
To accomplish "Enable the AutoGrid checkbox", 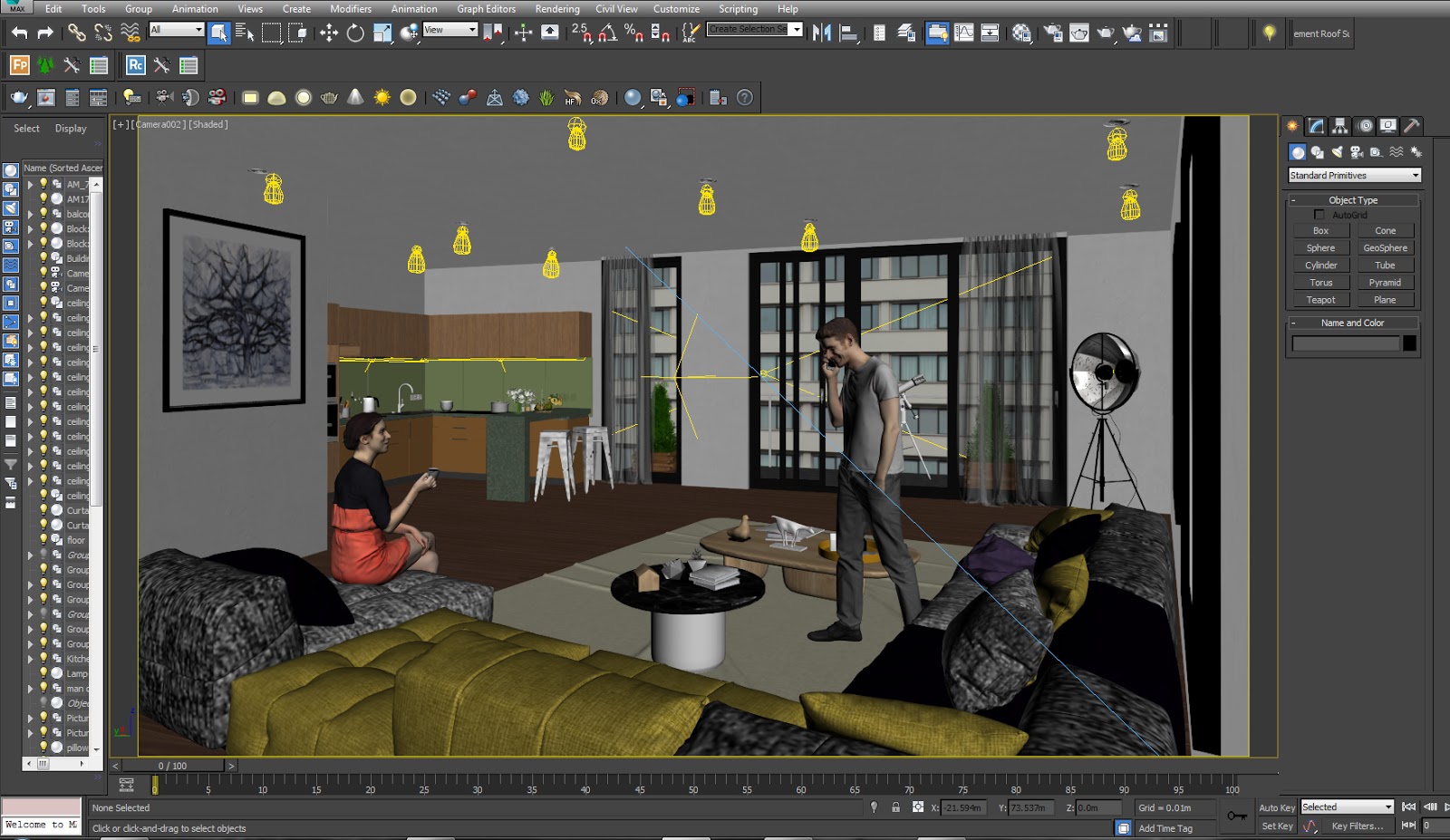I will 1320,215.
